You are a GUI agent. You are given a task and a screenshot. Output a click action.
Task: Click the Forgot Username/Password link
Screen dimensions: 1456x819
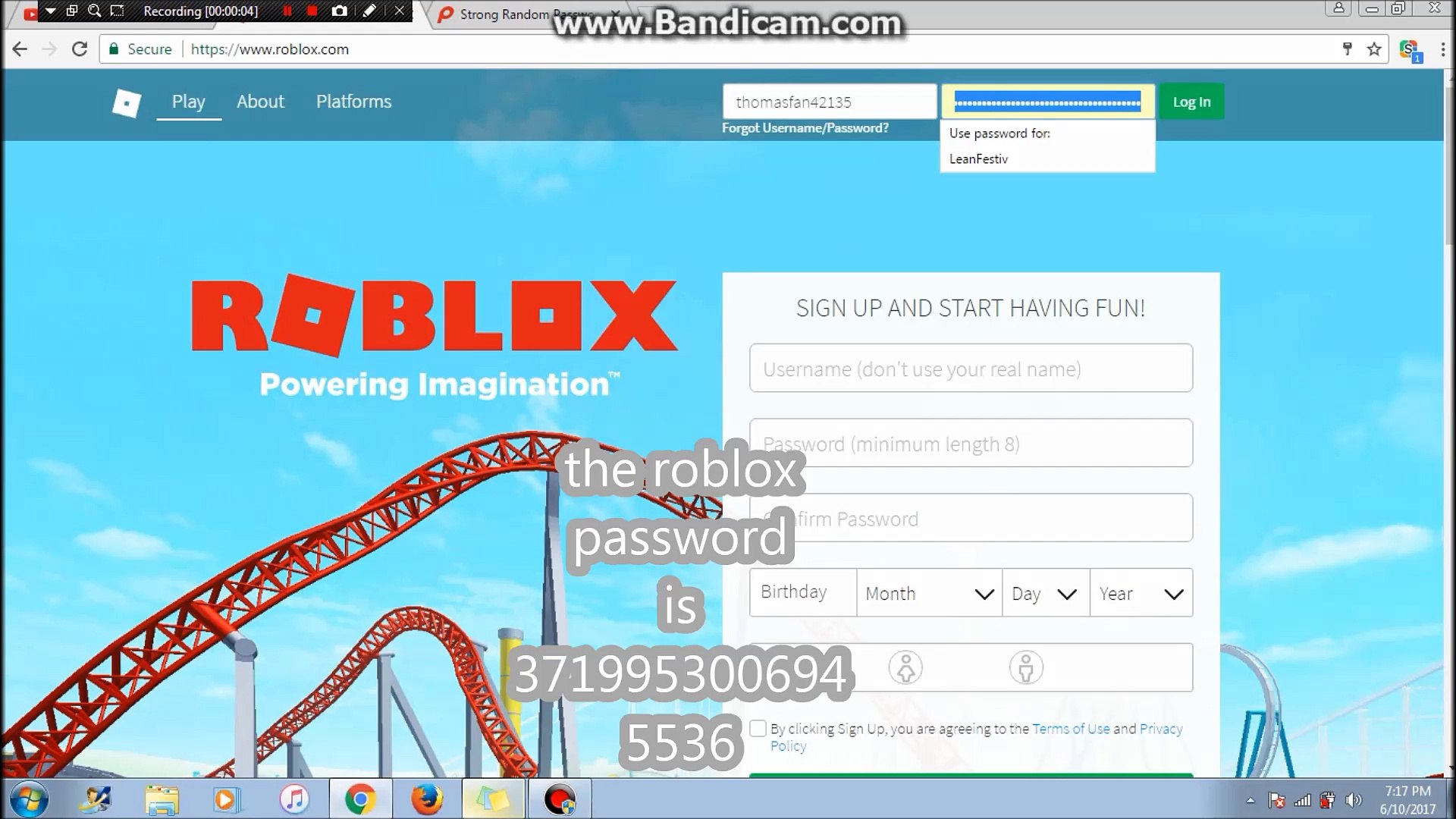pos(805,128)
